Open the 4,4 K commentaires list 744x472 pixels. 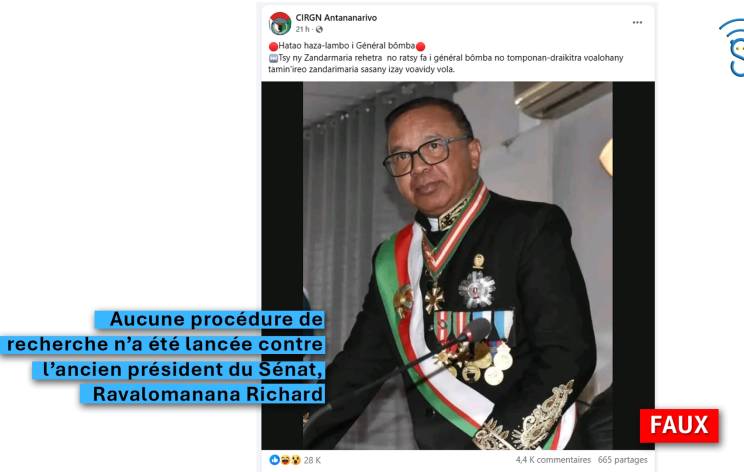point(553,460)
